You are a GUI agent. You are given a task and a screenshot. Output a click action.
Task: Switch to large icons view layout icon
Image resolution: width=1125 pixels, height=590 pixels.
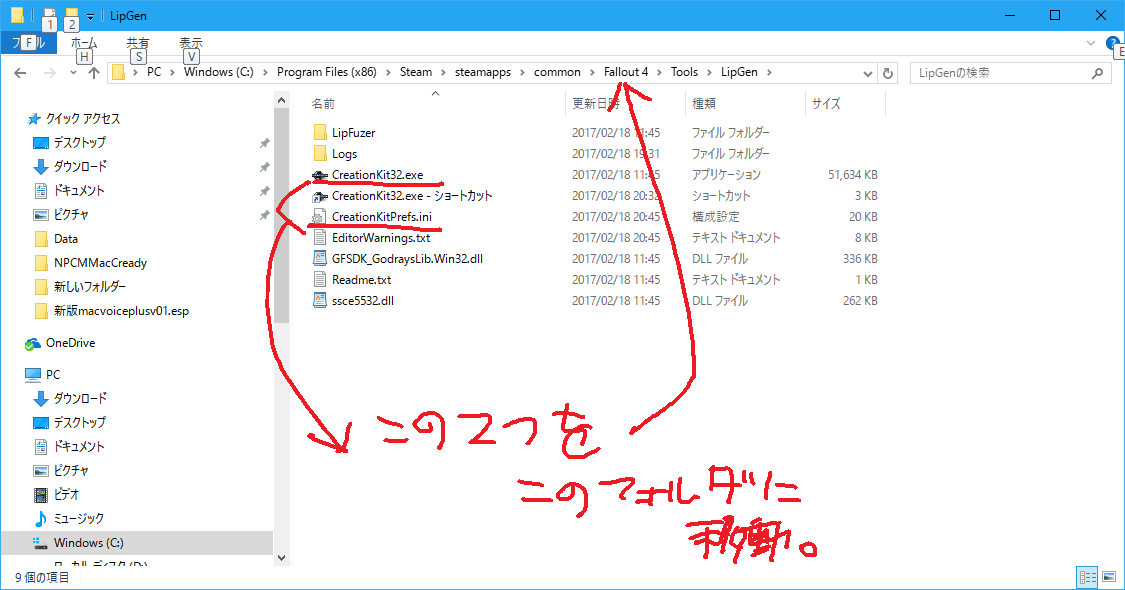[1109, 576]
